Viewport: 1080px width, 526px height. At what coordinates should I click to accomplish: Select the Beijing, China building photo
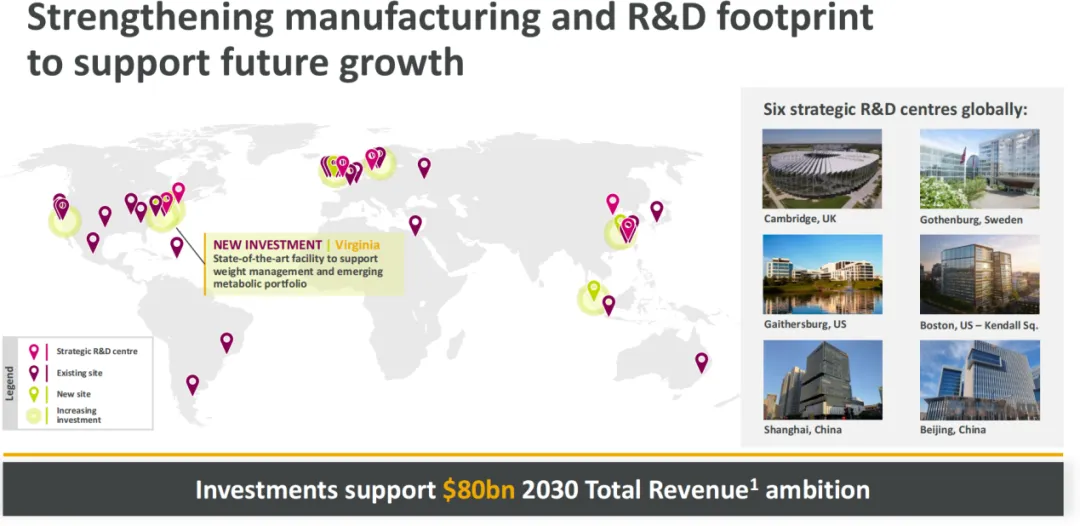tap(979, 380)
